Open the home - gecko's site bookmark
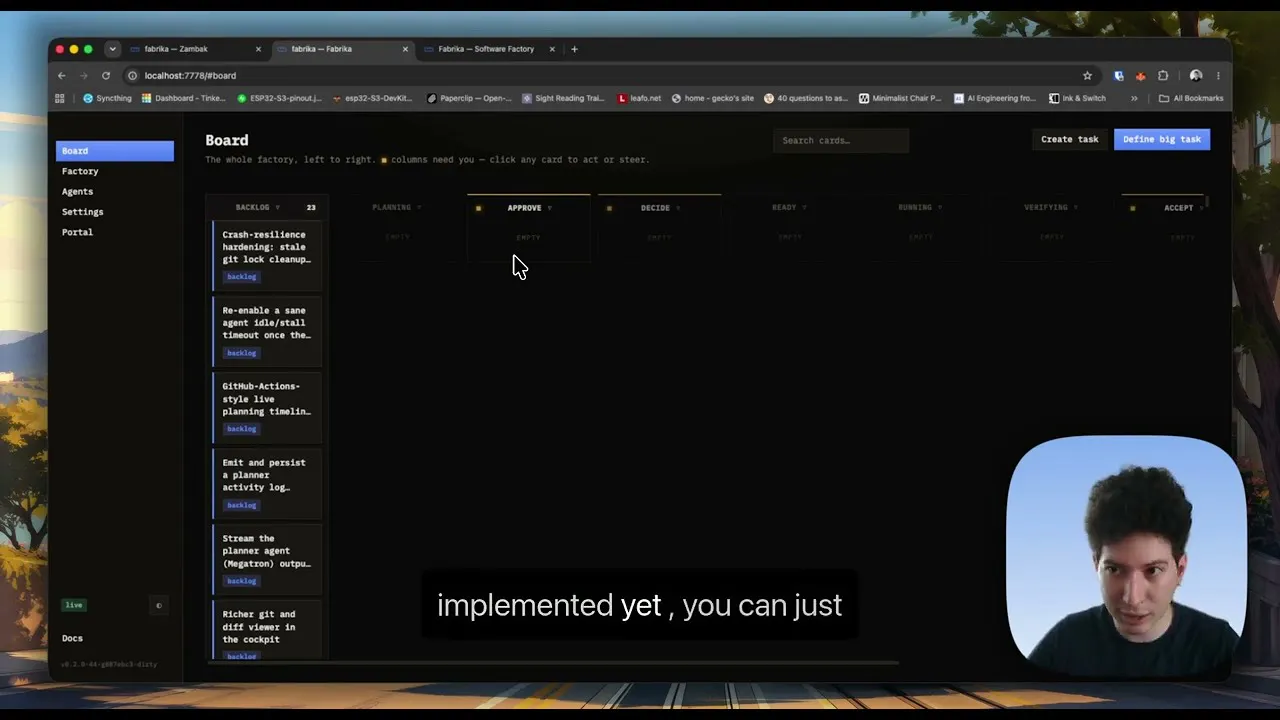 point(713,98)
